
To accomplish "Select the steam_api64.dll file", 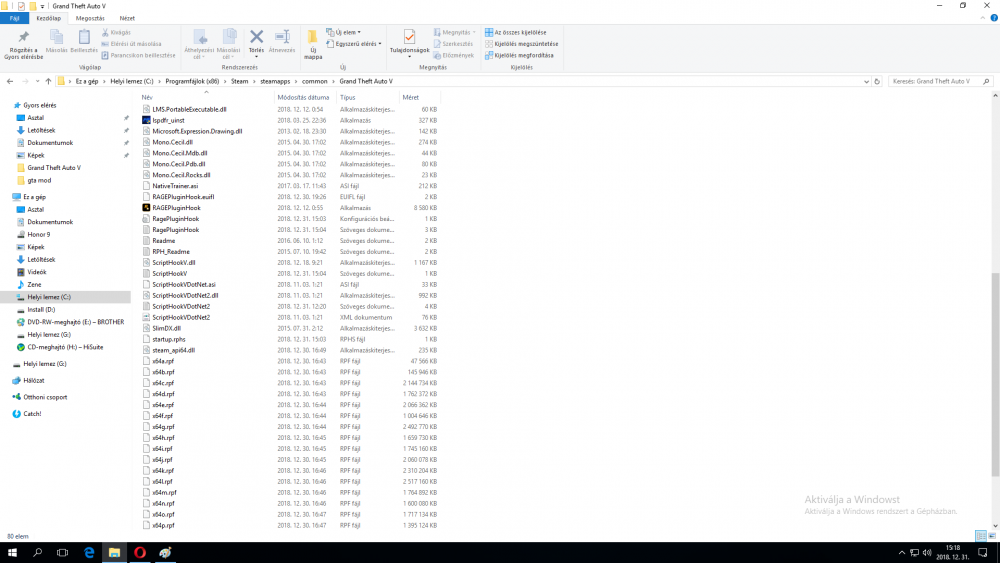I will coord(173,350).
